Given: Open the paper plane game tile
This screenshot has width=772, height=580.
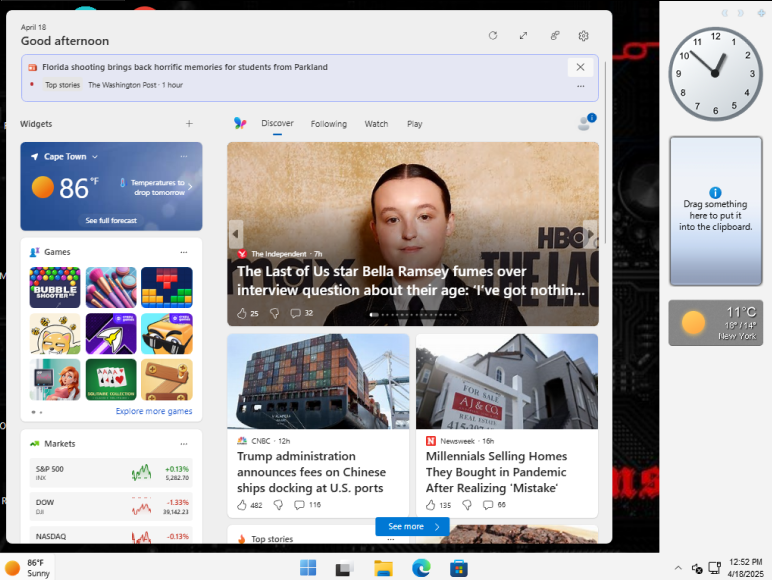Looking at the screenshot, I should pos(111,333).
